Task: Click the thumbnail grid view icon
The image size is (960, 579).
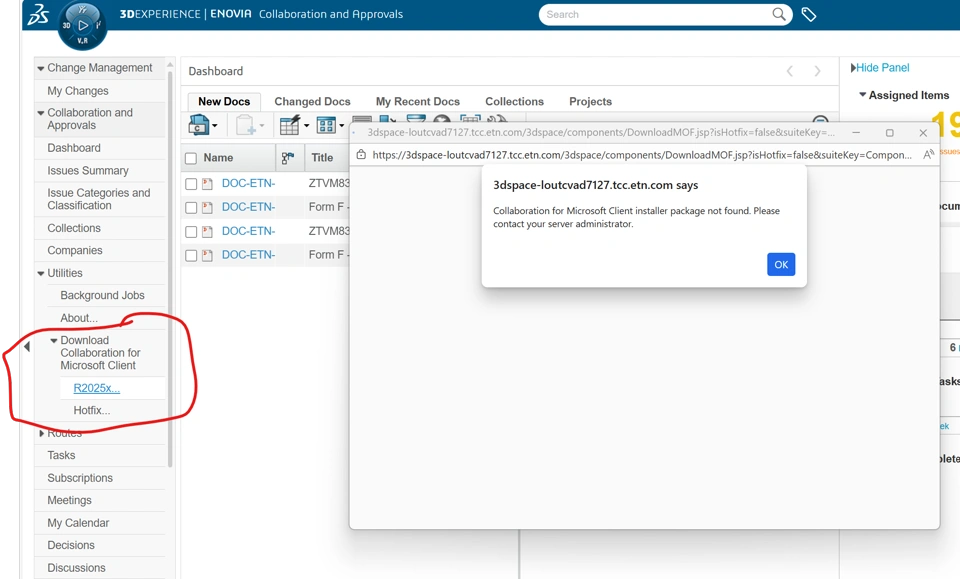Action: point(326,125)
